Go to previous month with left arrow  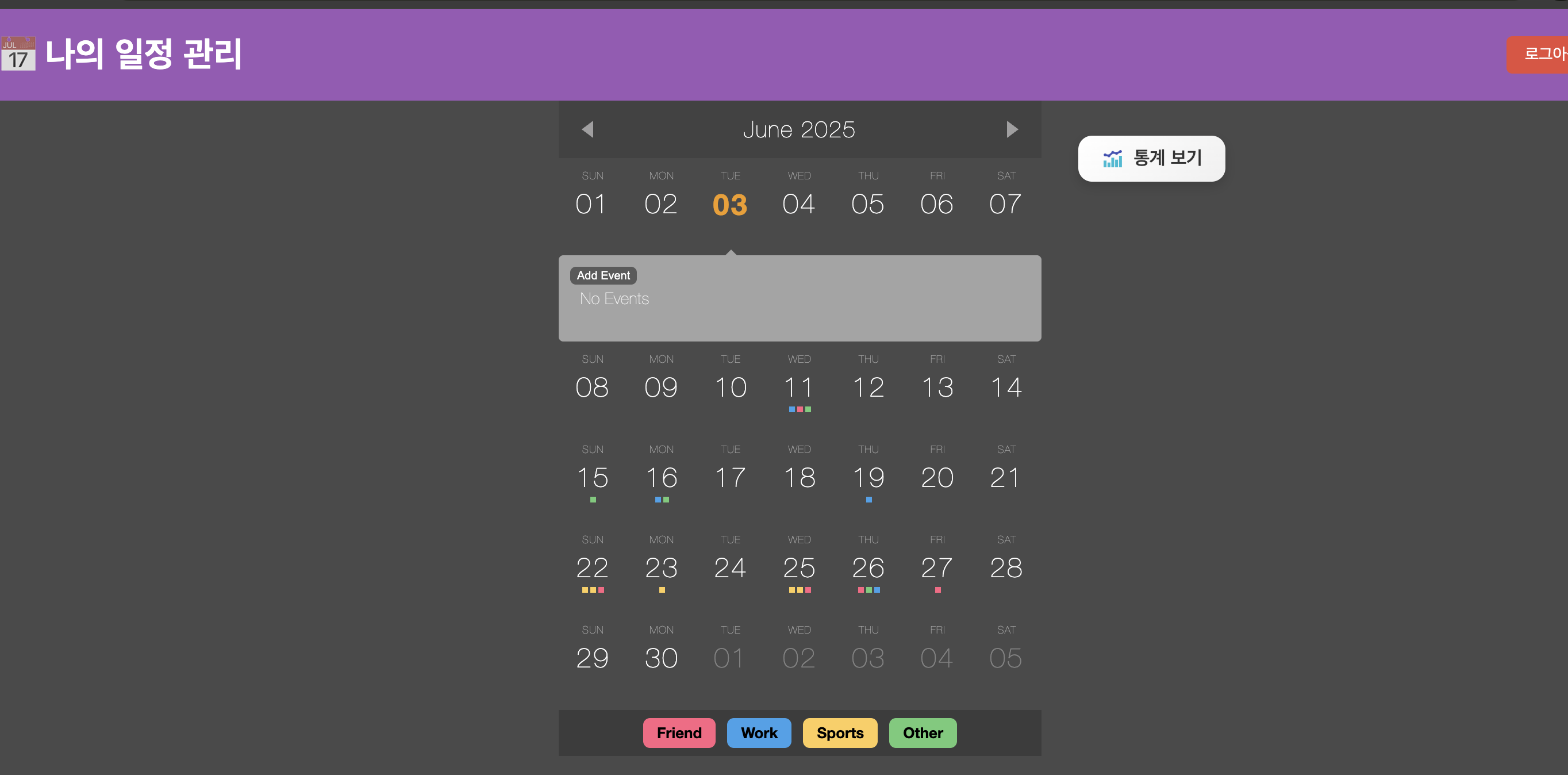(x=587, y=129)
